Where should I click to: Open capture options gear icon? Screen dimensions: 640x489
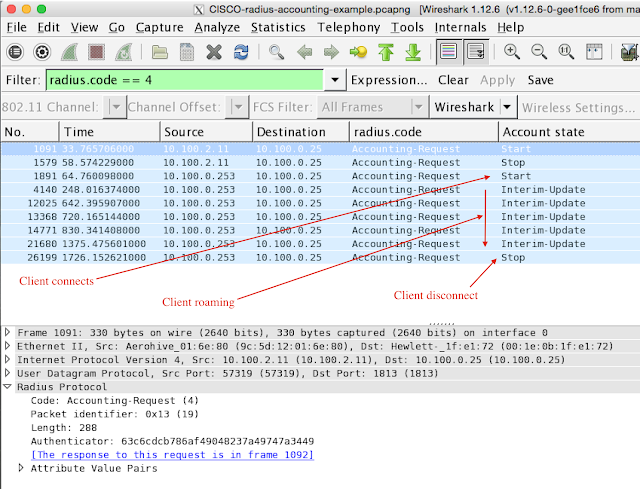click(42, 52)
